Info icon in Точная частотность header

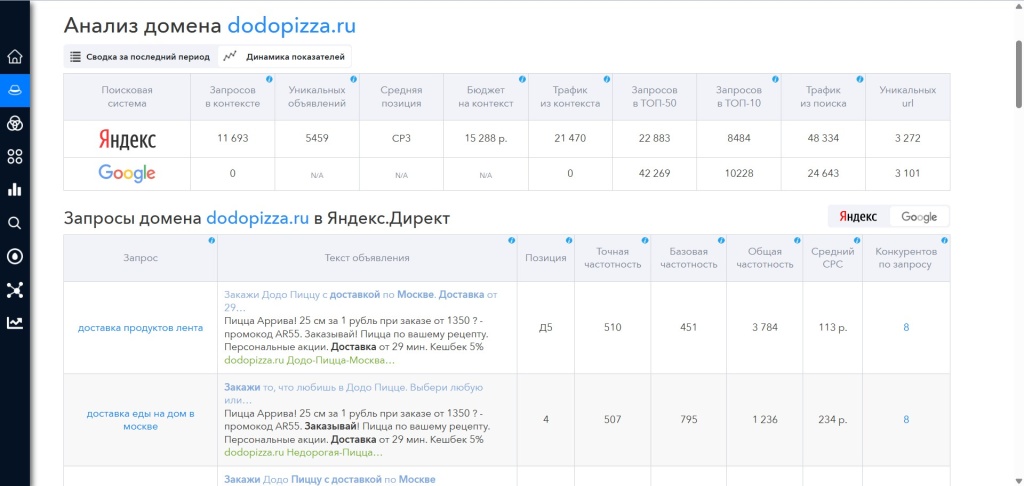coord(645,240)
